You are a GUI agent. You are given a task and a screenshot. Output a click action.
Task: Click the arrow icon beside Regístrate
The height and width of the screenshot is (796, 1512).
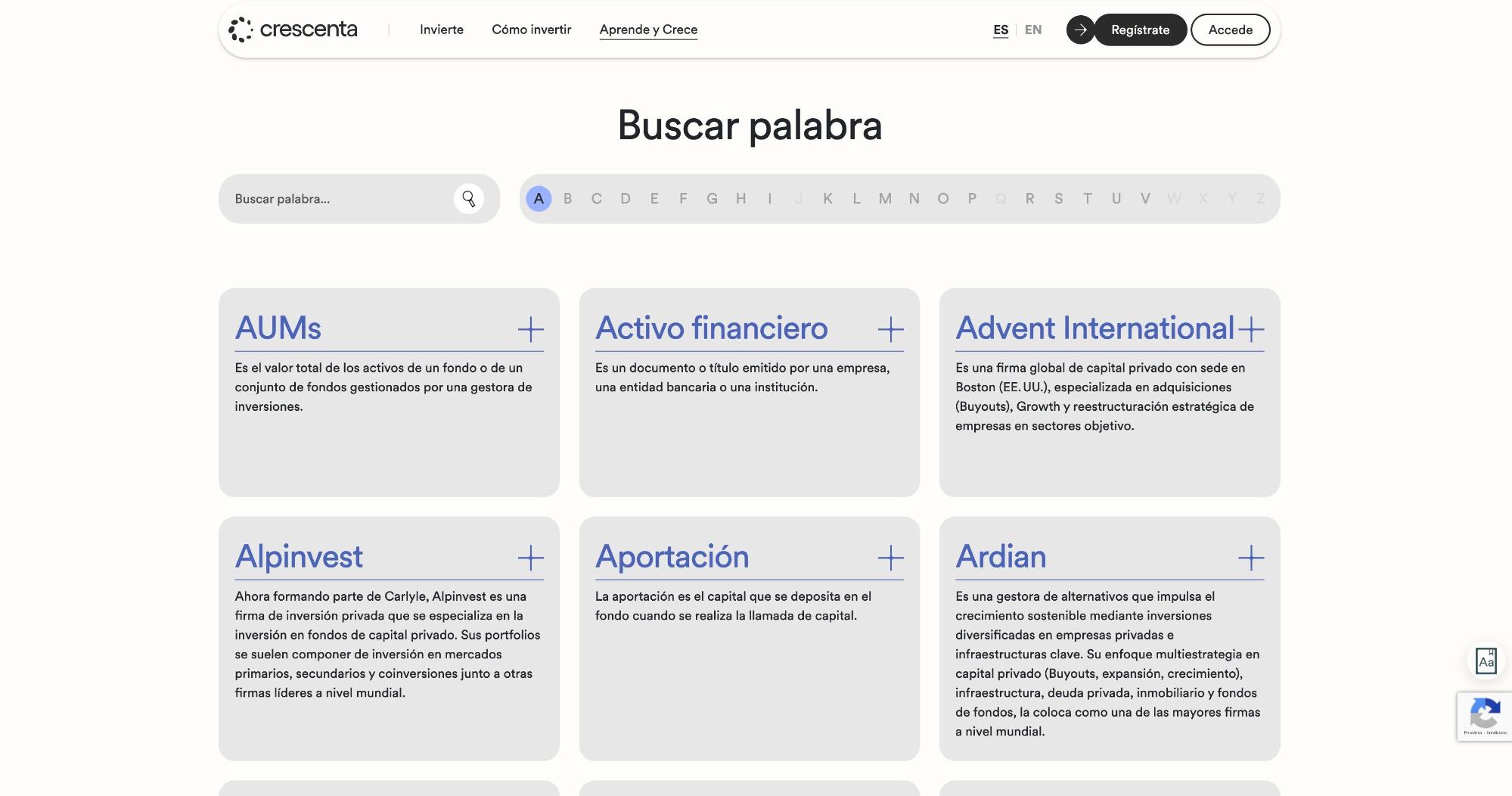click(x=1080, y=30)
